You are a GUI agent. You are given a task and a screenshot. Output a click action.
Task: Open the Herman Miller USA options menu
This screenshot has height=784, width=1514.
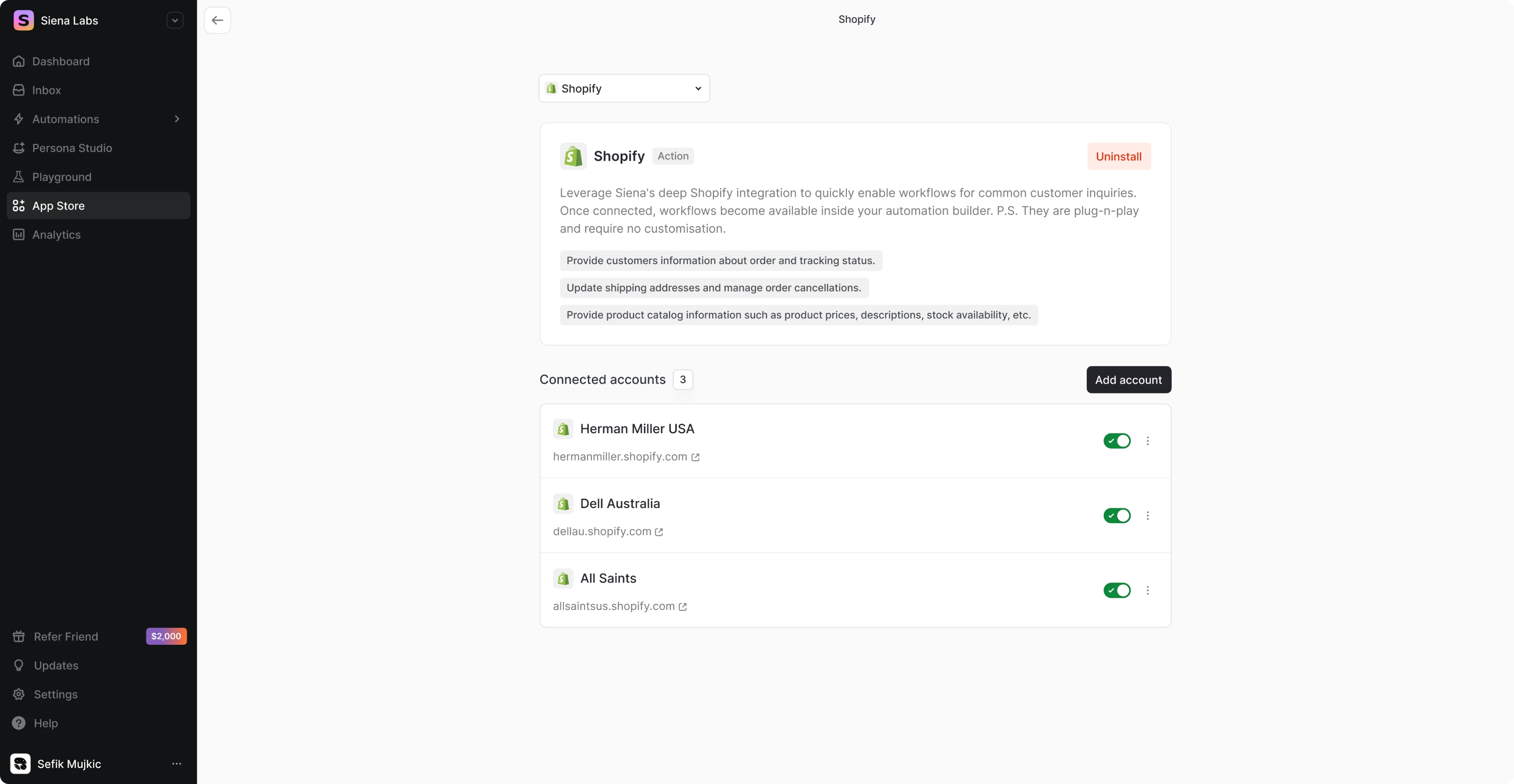click(x=1147, y=441)
